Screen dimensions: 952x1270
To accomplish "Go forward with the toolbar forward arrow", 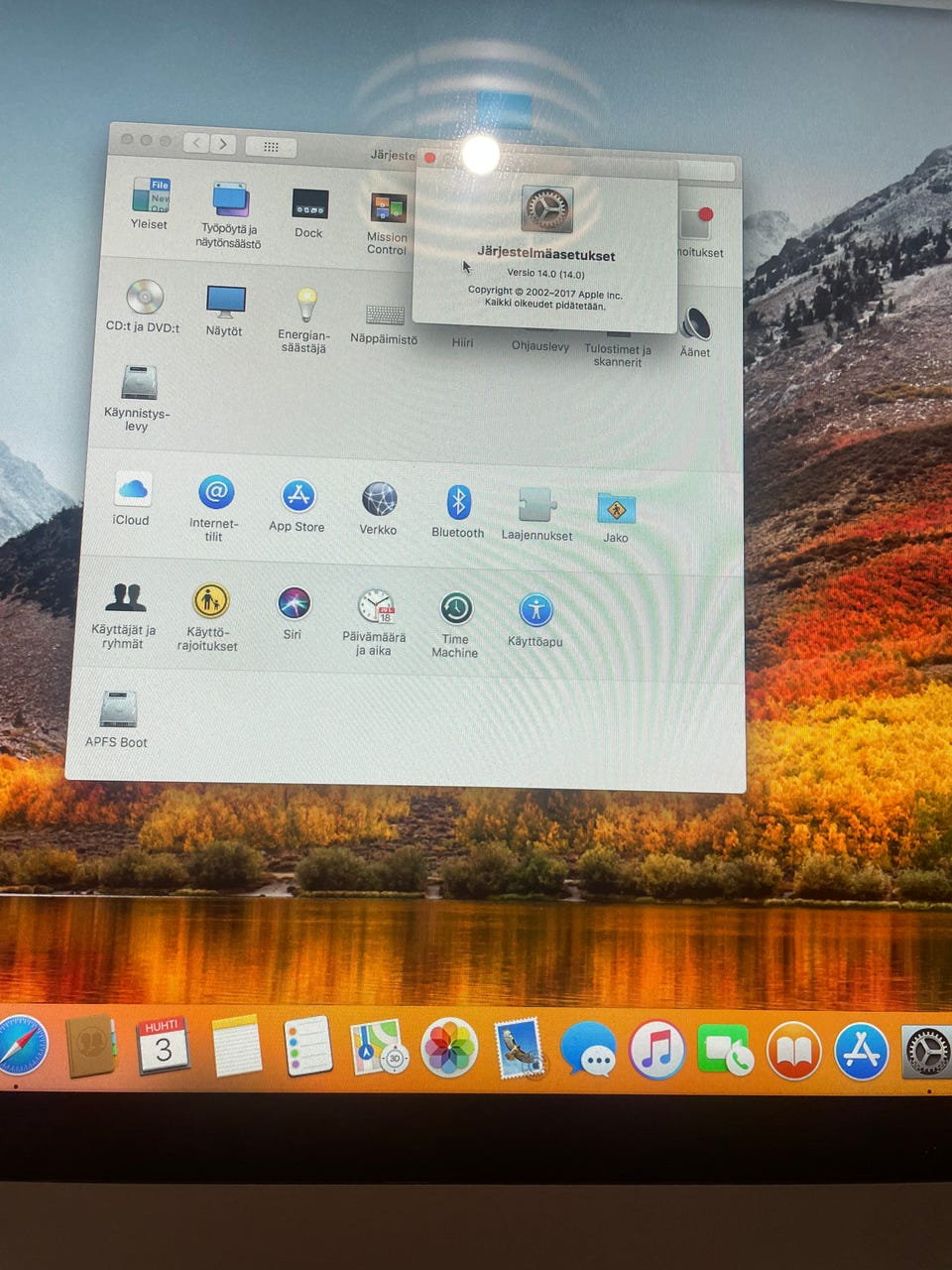I will (223, 145).
